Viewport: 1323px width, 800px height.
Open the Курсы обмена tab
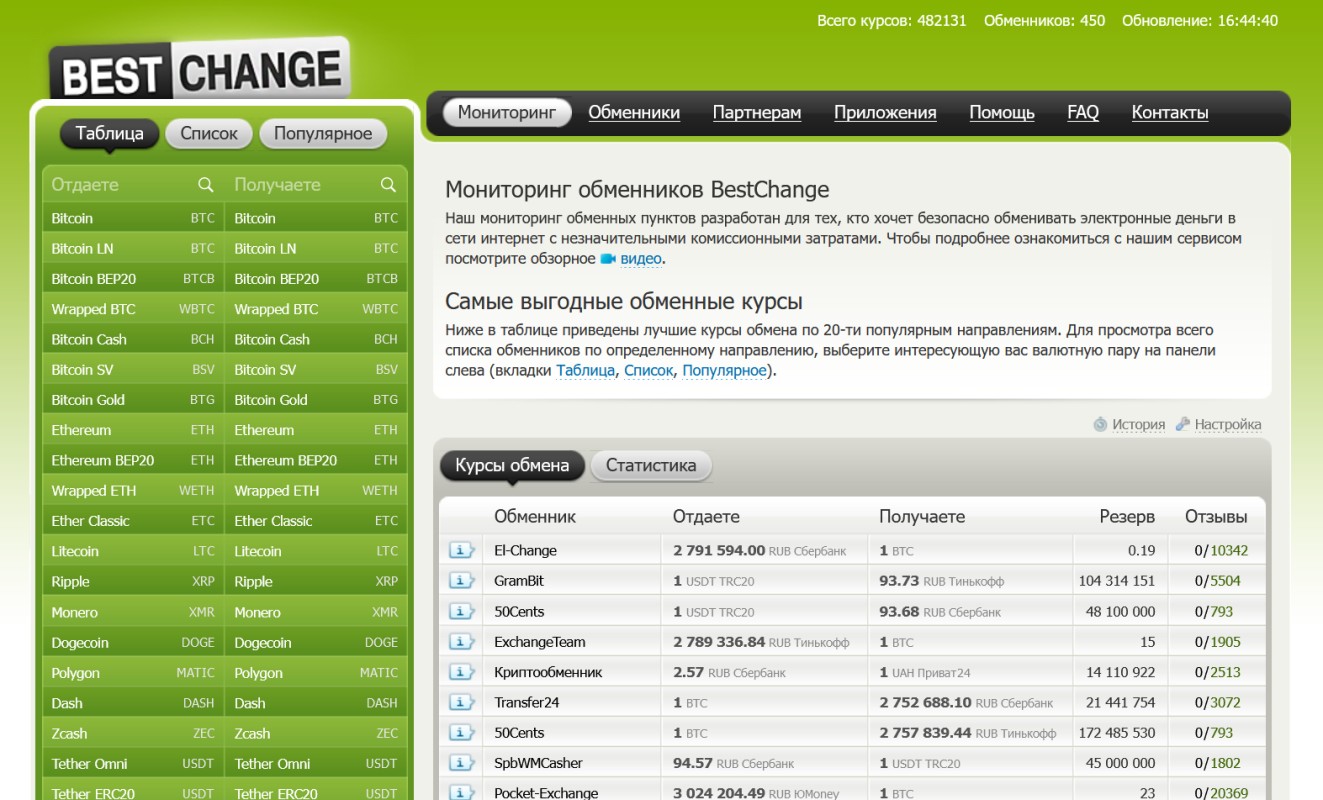[512, 465]
